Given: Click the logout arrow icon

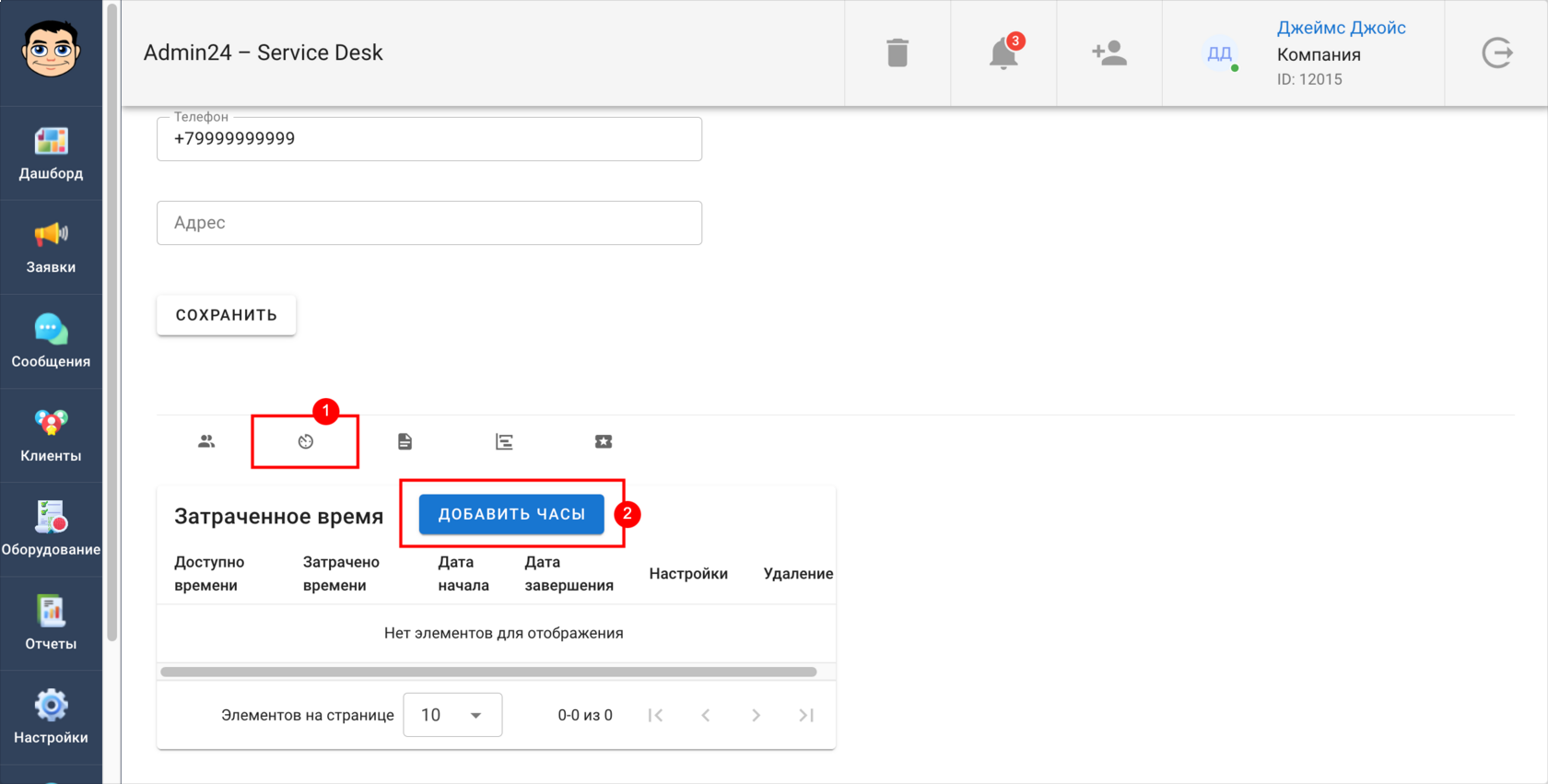Looking at the screenshot, I should (1497, 53).
